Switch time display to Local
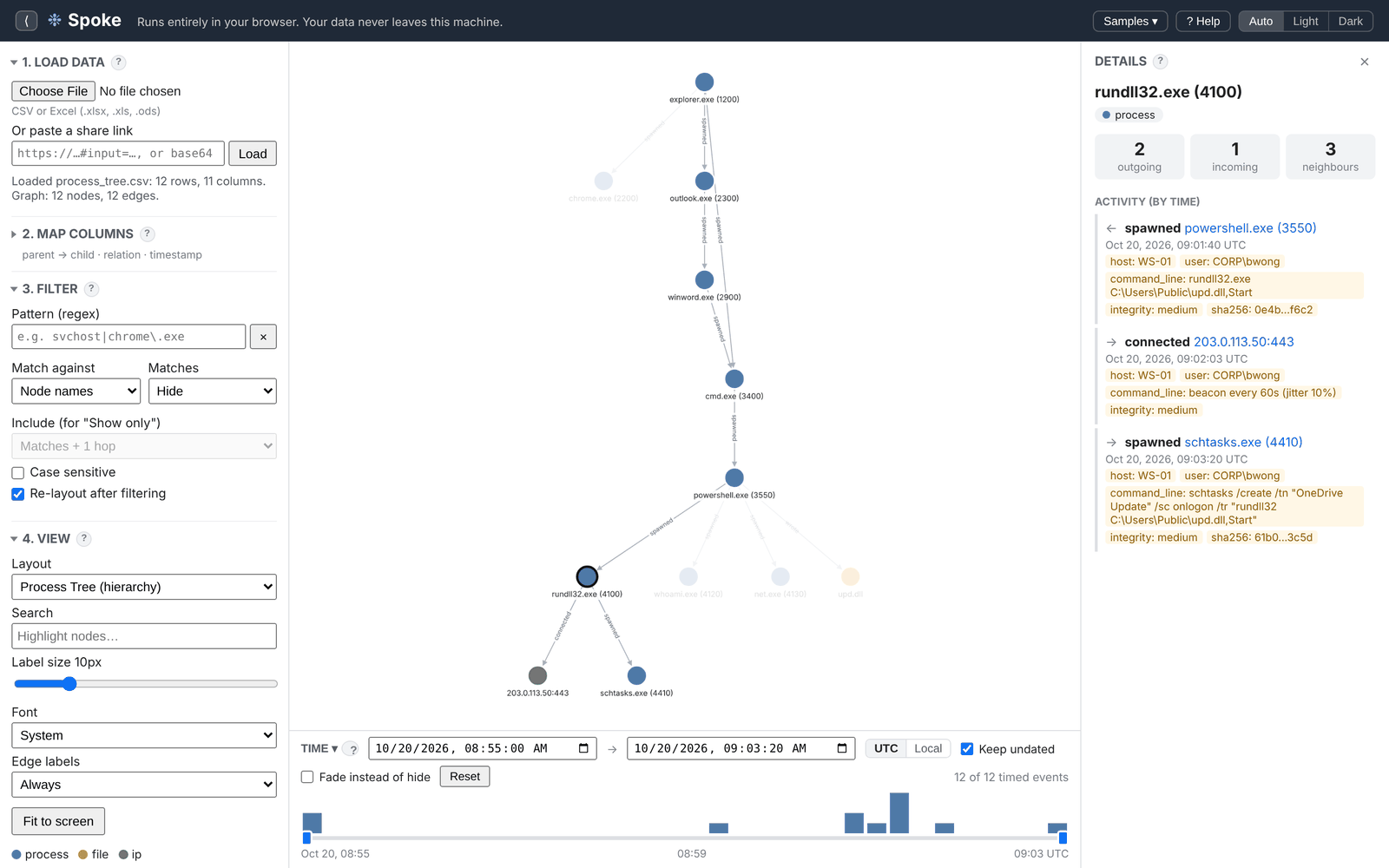Image resolution: width=1389 pixels, height=868 pixels. click(928, 748)
